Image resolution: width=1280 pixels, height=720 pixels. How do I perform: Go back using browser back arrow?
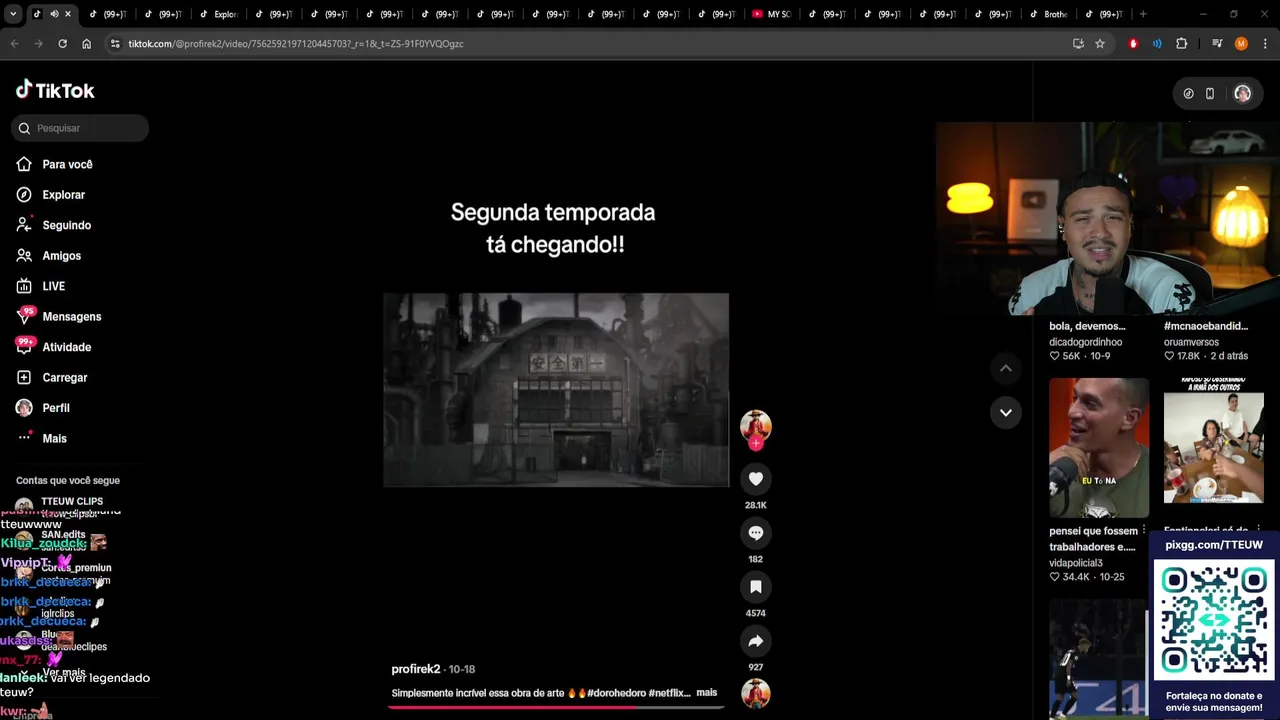coord(14,44)
